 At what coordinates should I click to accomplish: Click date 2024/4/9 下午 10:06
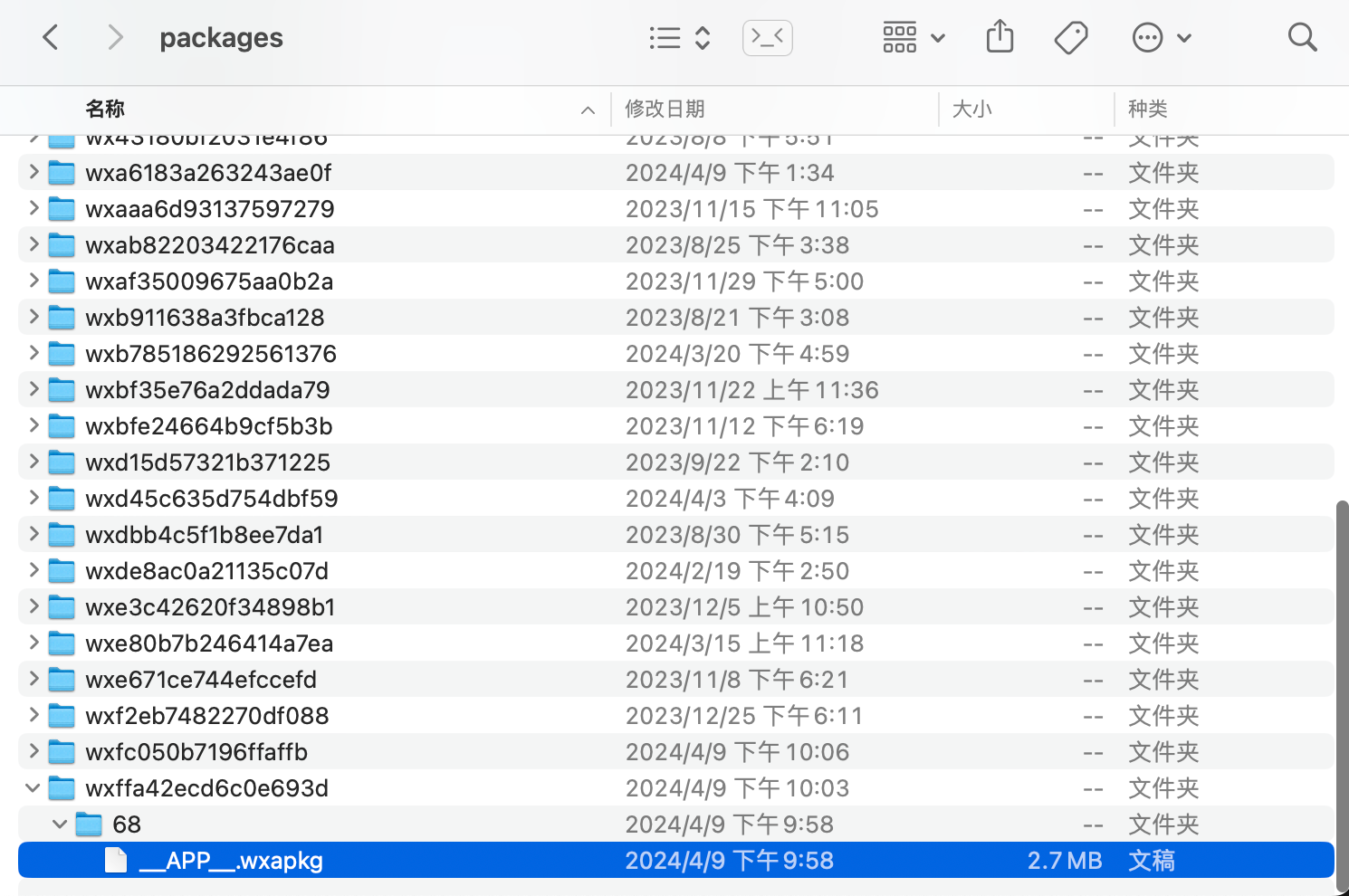pyautogui.click(x=737, y=752)
